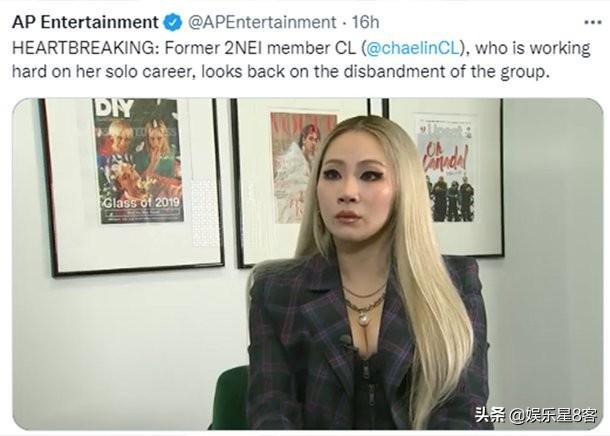Click the 16h tweet timestamp
The width and height of the screenshot is (610, 436).
click(365, 22)
